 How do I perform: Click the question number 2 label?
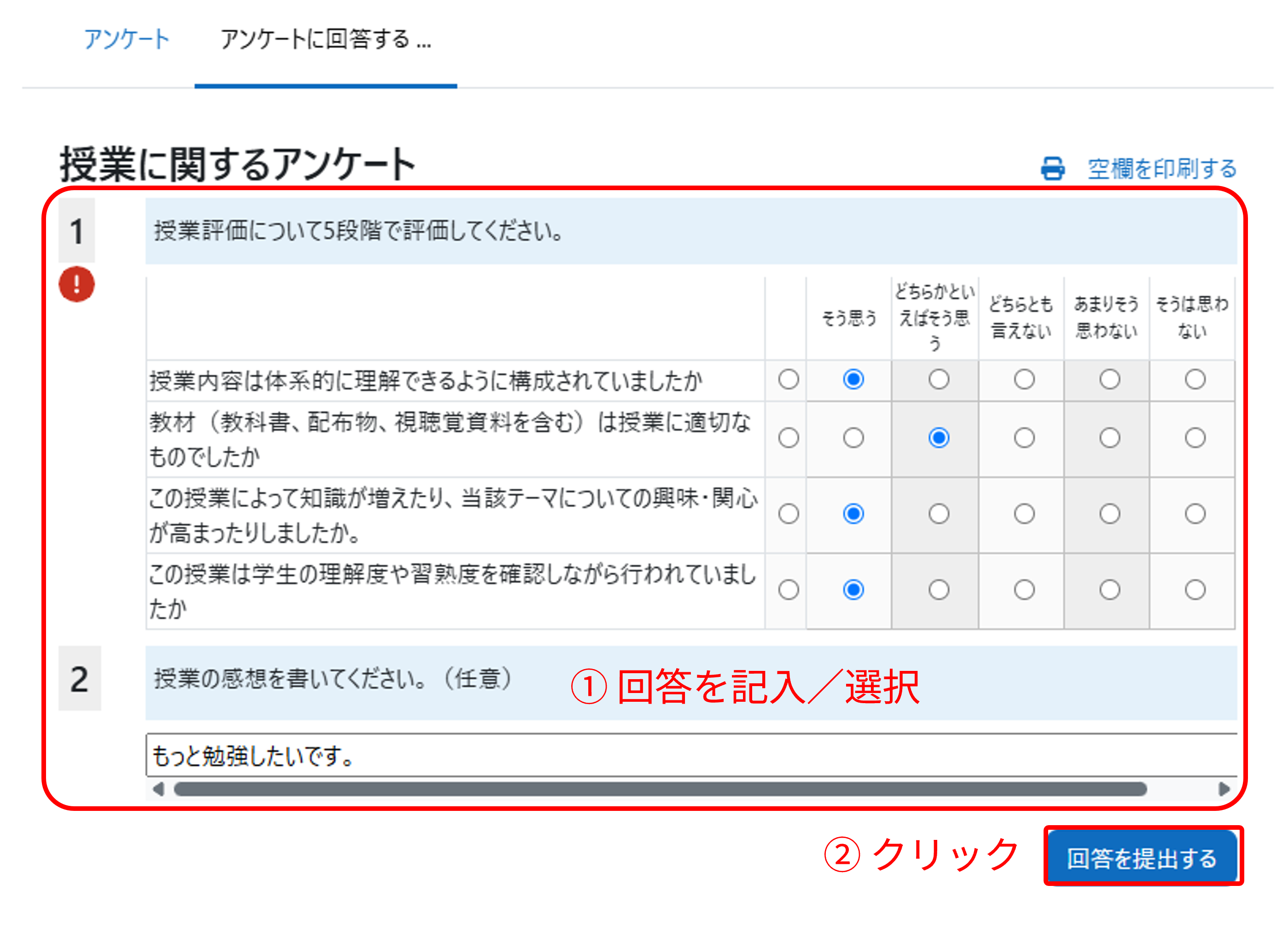80,678
